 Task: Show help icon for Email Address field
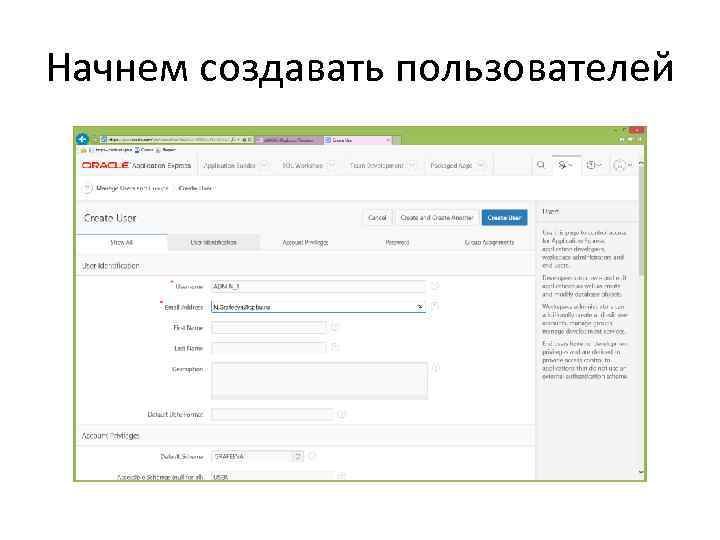pyautogui.click(x=435, y=306)
